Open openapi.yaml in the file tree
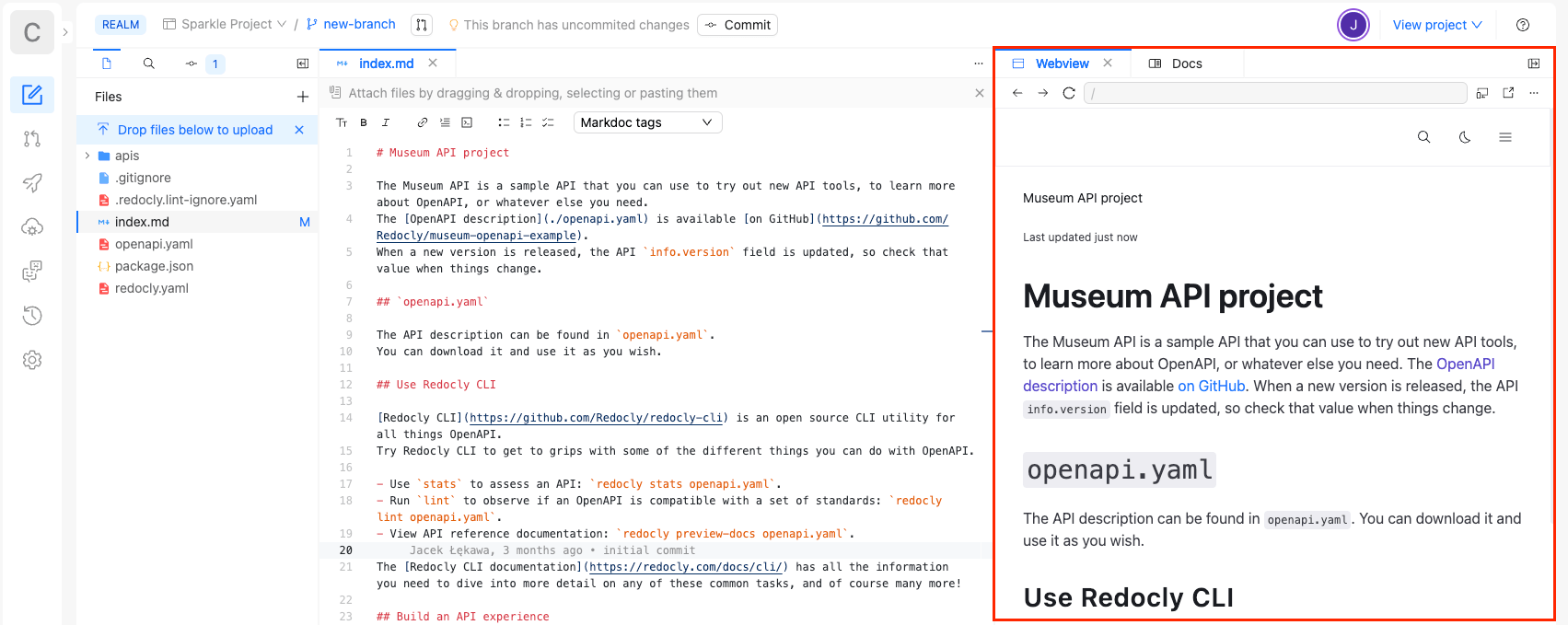Screen dimensions: 1568x625 [x=154, y=244]
